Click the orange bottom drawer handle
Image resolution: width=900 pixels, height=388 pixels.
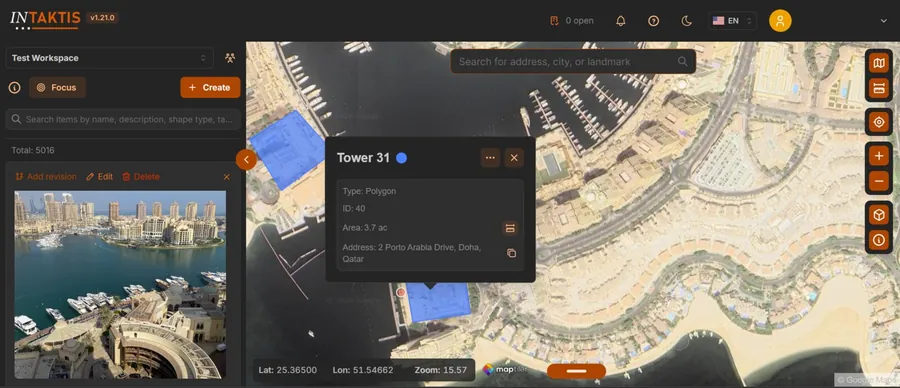[x=576, y=371]
